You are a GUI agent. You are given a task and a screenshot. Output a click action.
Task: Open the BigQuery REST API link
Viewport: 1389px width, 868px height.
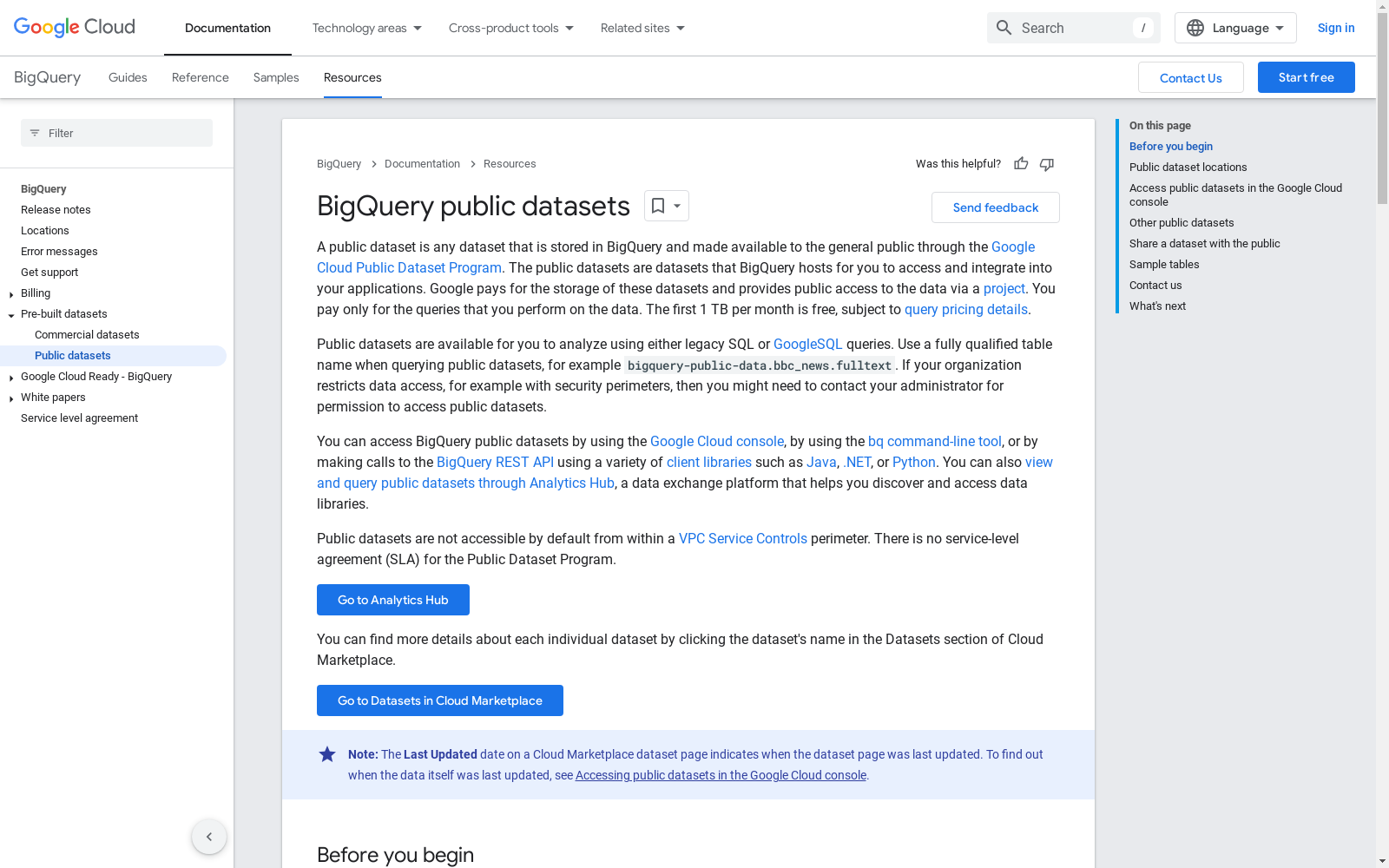495,463
